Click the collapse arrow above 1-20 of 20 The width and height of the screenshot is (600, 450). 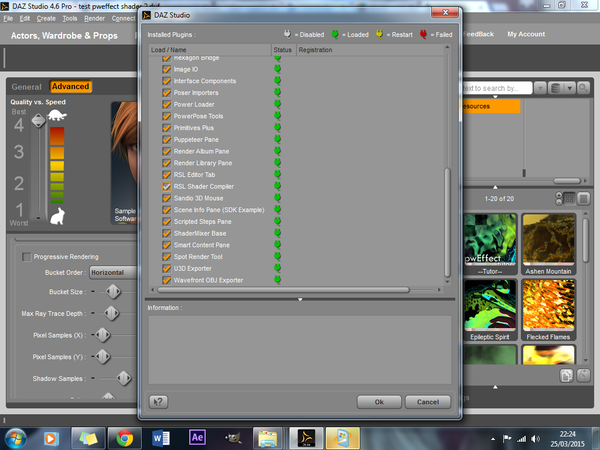pyautogui.click(x=495, y=187)
